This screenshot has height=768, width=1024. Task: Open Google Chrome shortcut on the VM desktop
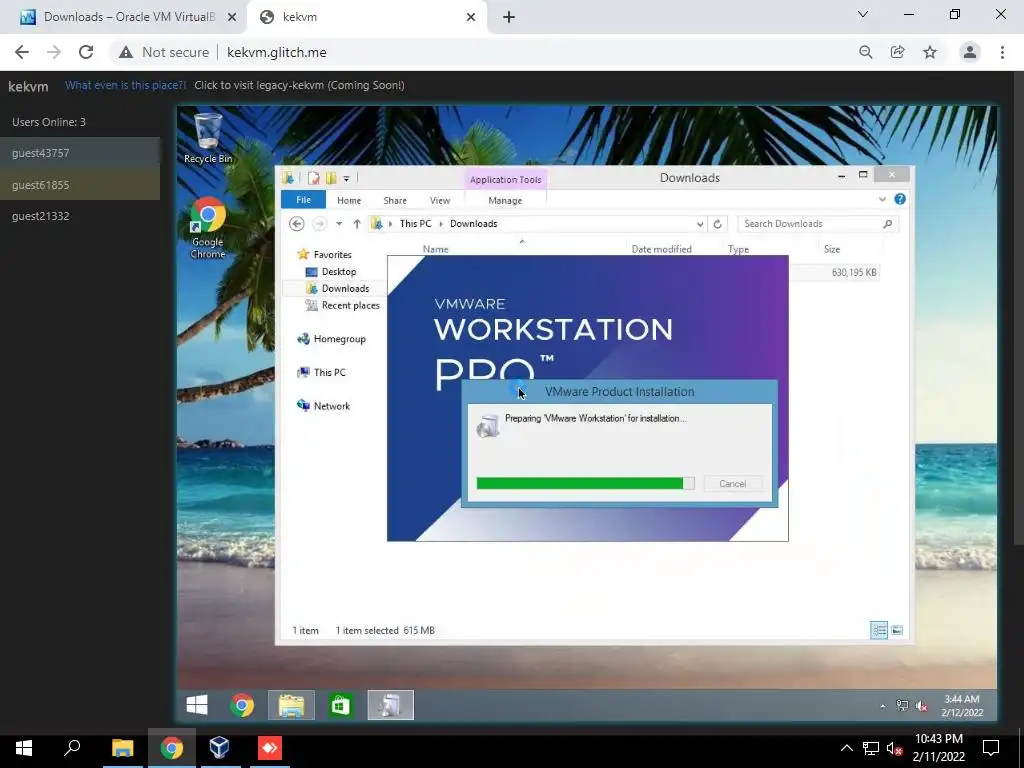[x=208, y=227]
